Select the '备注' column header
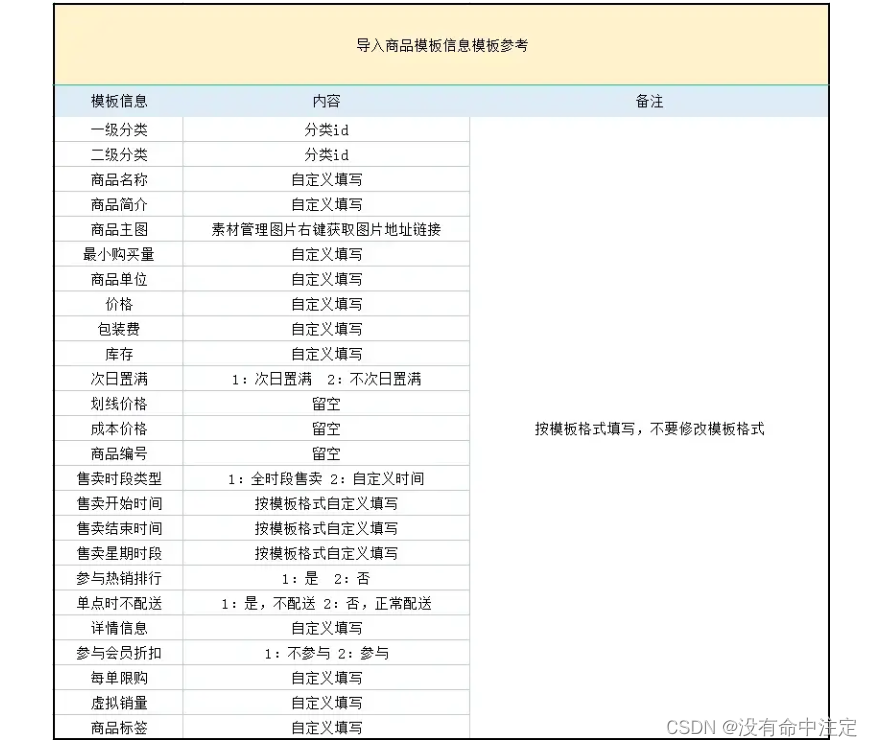 pyautogui.click(x=649, y=101)
